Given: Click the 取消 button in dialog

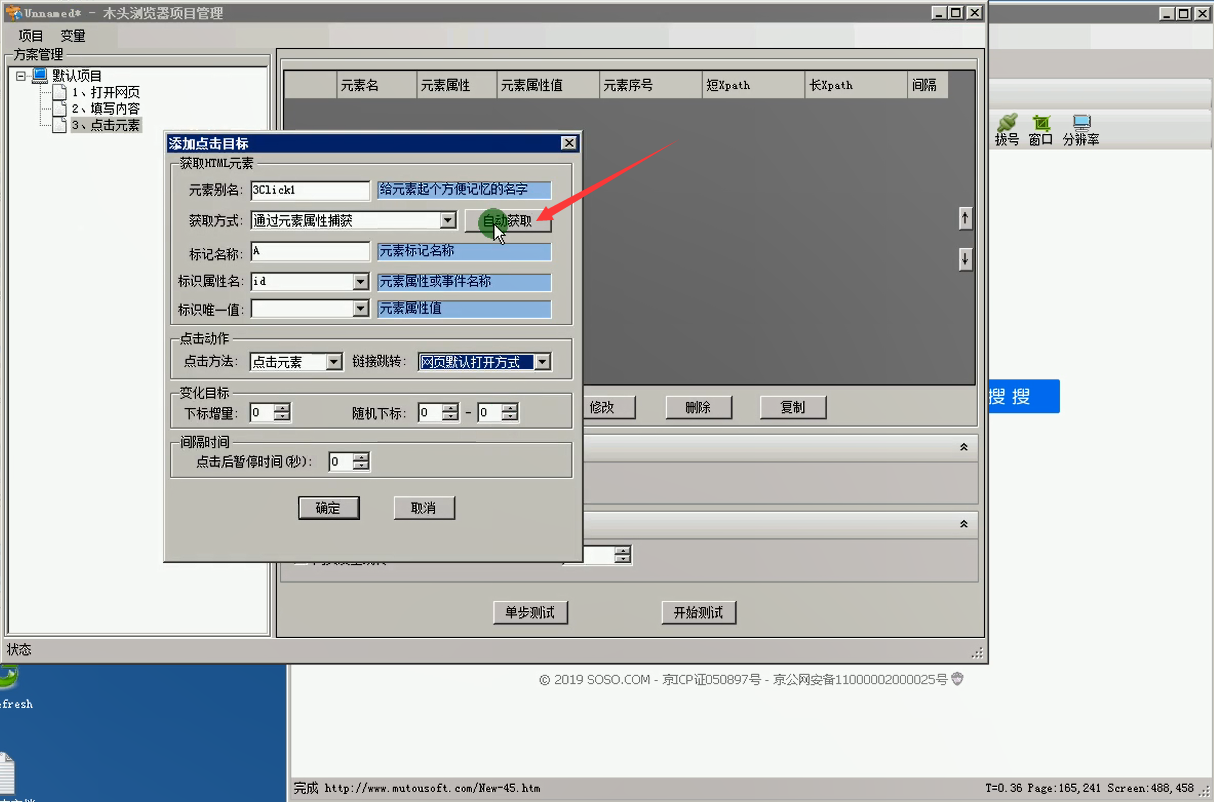Looking at the screenshot, I should point(424,508).
